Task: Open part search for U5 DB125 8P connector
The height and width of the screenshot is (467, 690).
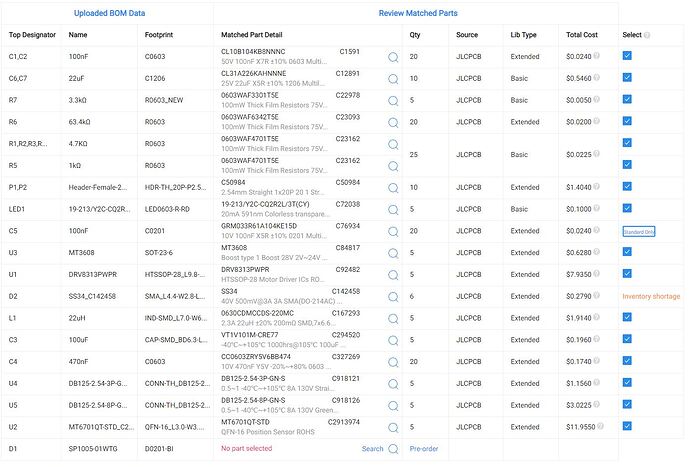Action: (393, 406)
